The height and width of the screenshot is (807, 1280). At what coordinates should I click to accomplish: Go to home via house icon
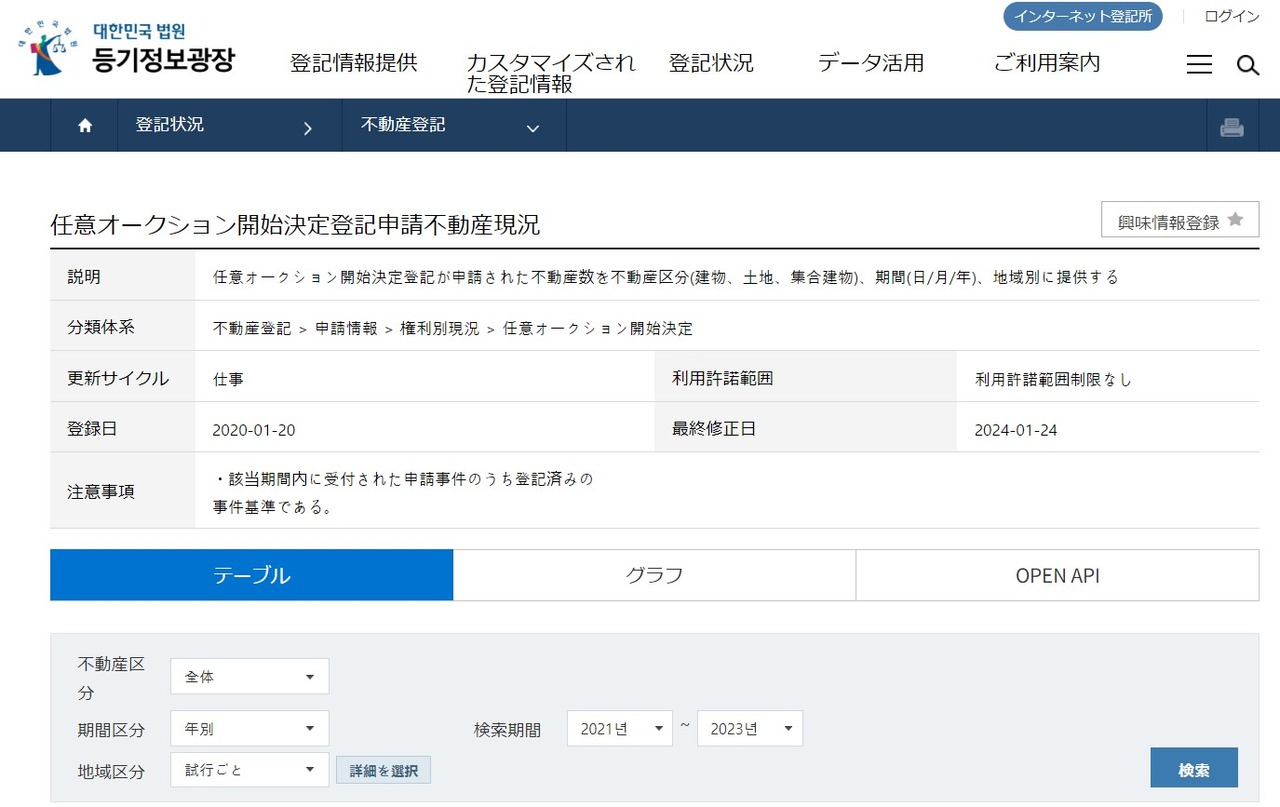pyautogui.click(x=85, y=126)
